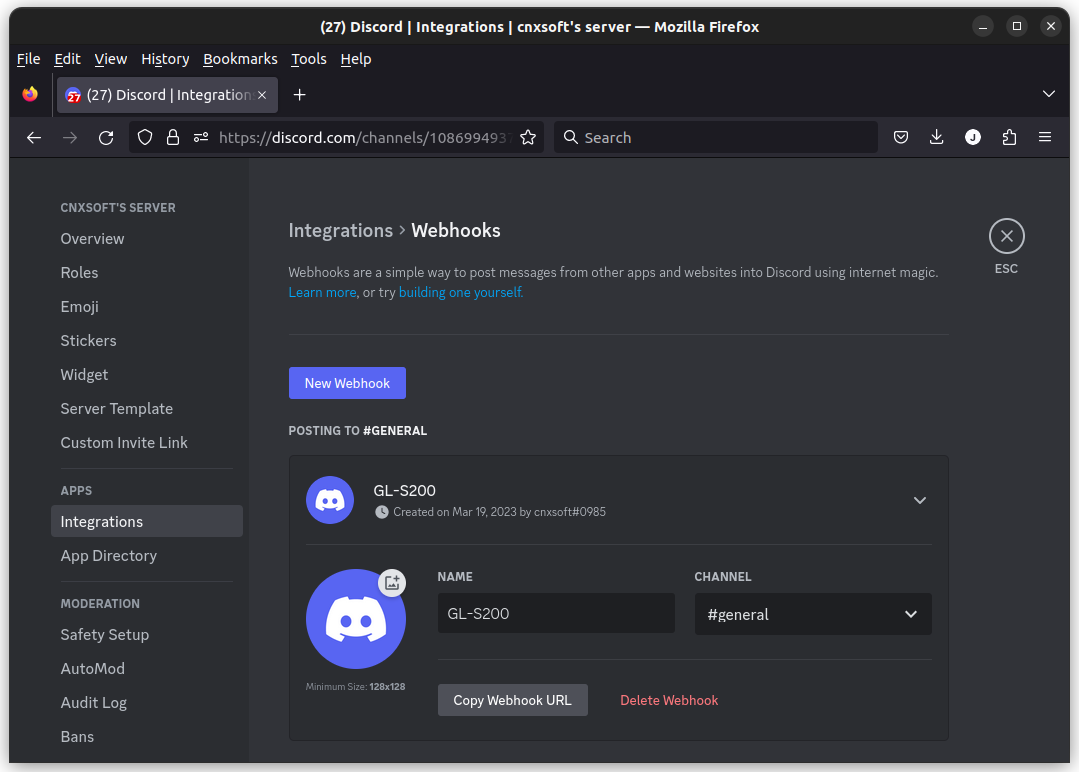
Task: Go back with the browser back arrow
Action: pyautogui.click(x=34, y=138)
